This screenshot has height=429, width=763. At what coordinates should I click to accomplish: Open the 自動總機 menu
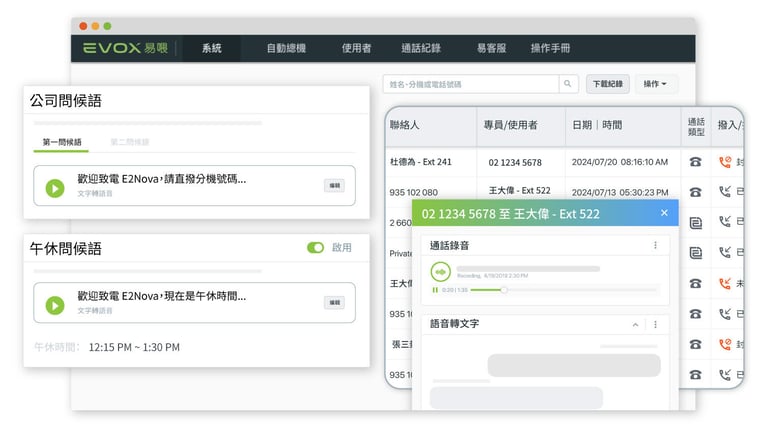click(x=286, y=48)
